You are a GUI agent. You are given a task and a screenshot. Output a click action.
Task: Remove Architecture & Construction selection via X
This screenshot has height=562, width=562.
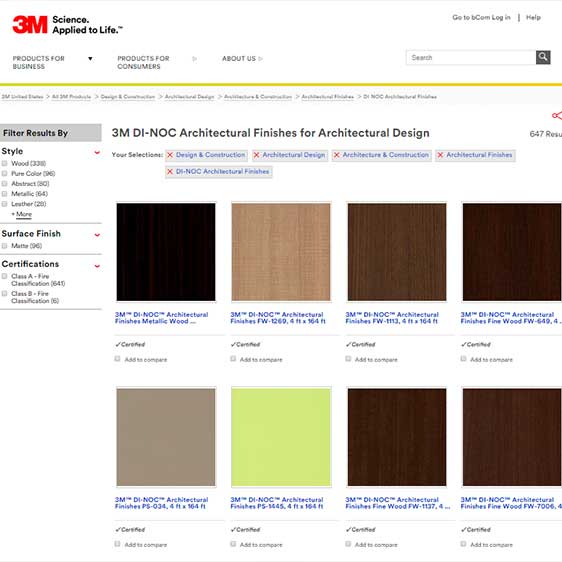pos(337,155)
